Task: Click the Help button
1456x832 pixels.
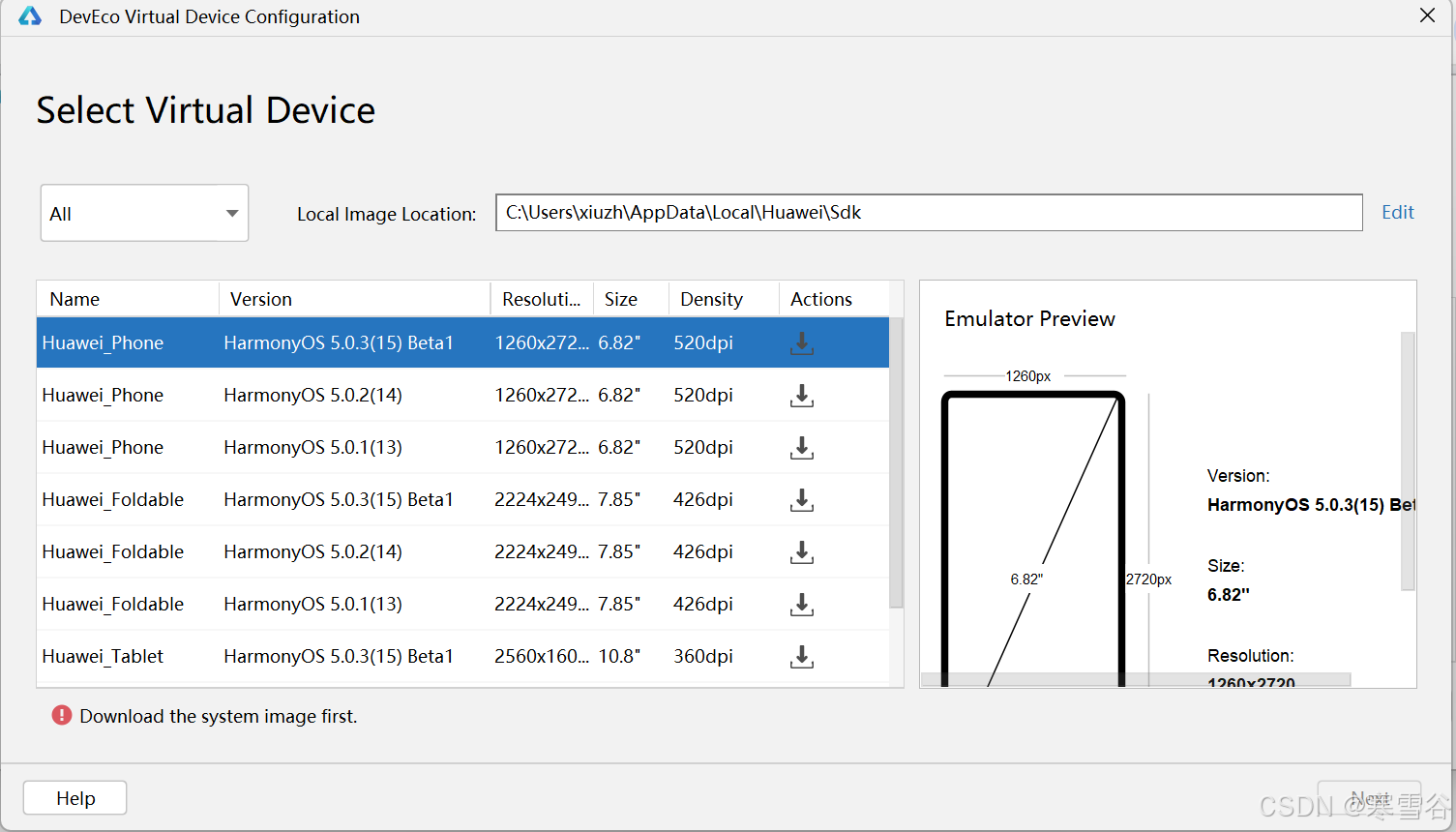Action: point(75,798)
